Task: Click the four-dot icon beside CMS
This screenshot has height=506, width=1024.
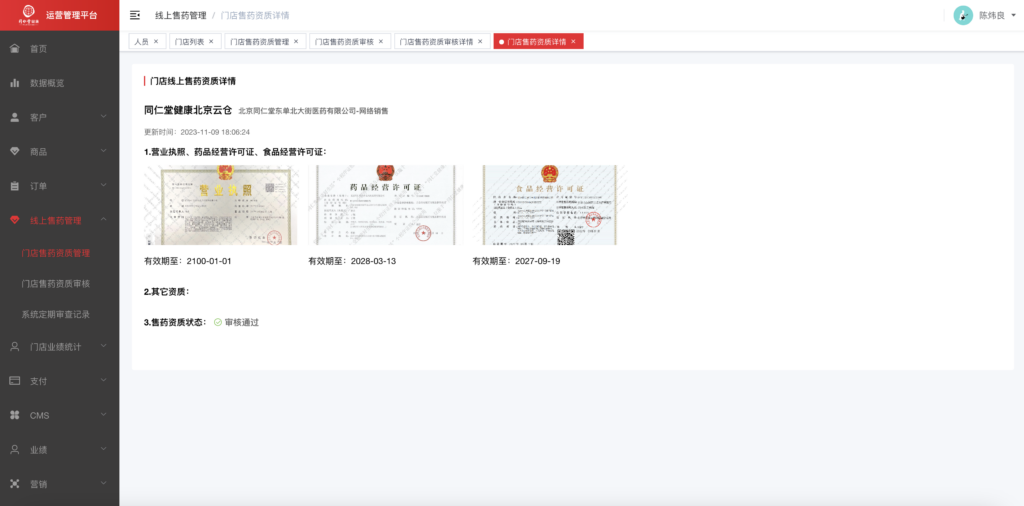Action: click(x=15, y=415)
